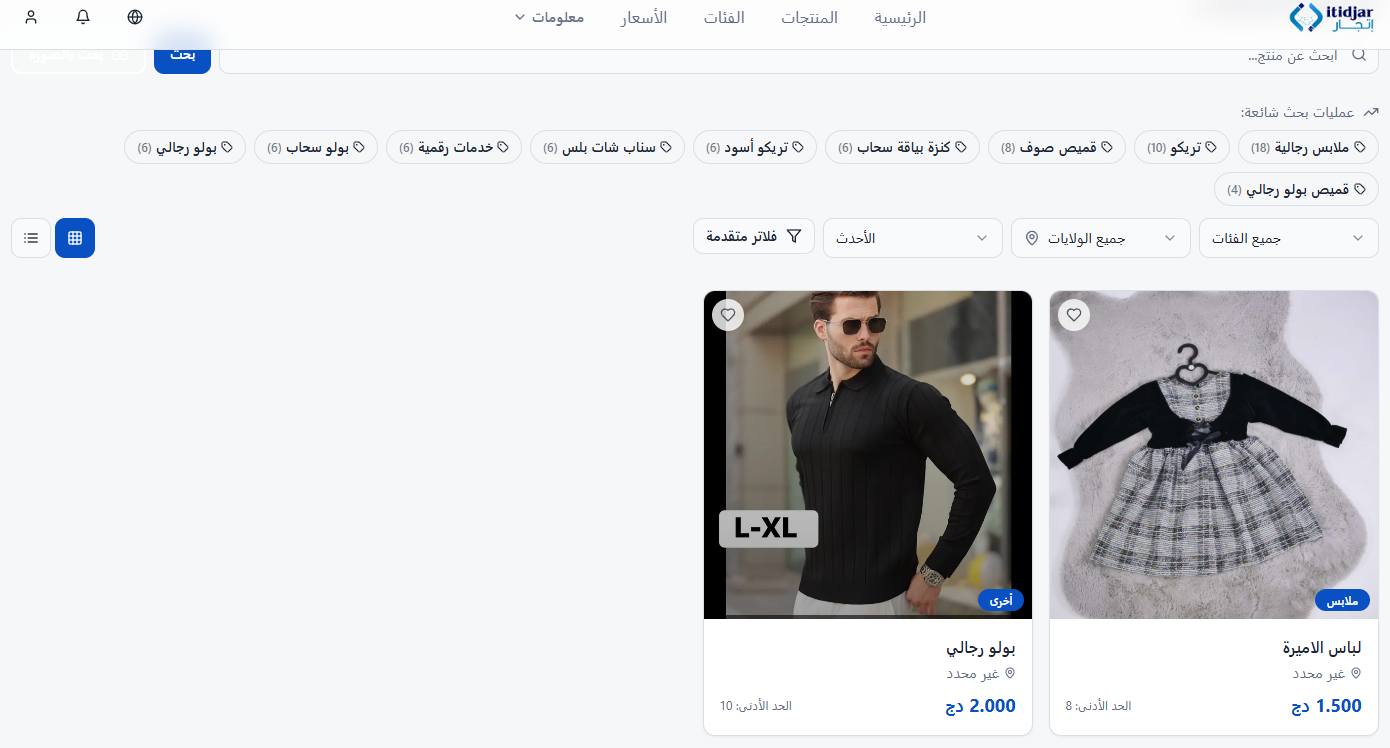
Task: Open the معلومات menu
Action: [x=549, y=17]
